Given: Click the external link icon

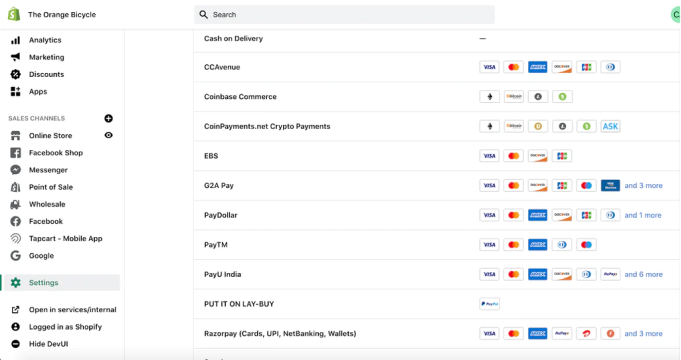Looking at the screenshot, I should click(x=16, y=310).
